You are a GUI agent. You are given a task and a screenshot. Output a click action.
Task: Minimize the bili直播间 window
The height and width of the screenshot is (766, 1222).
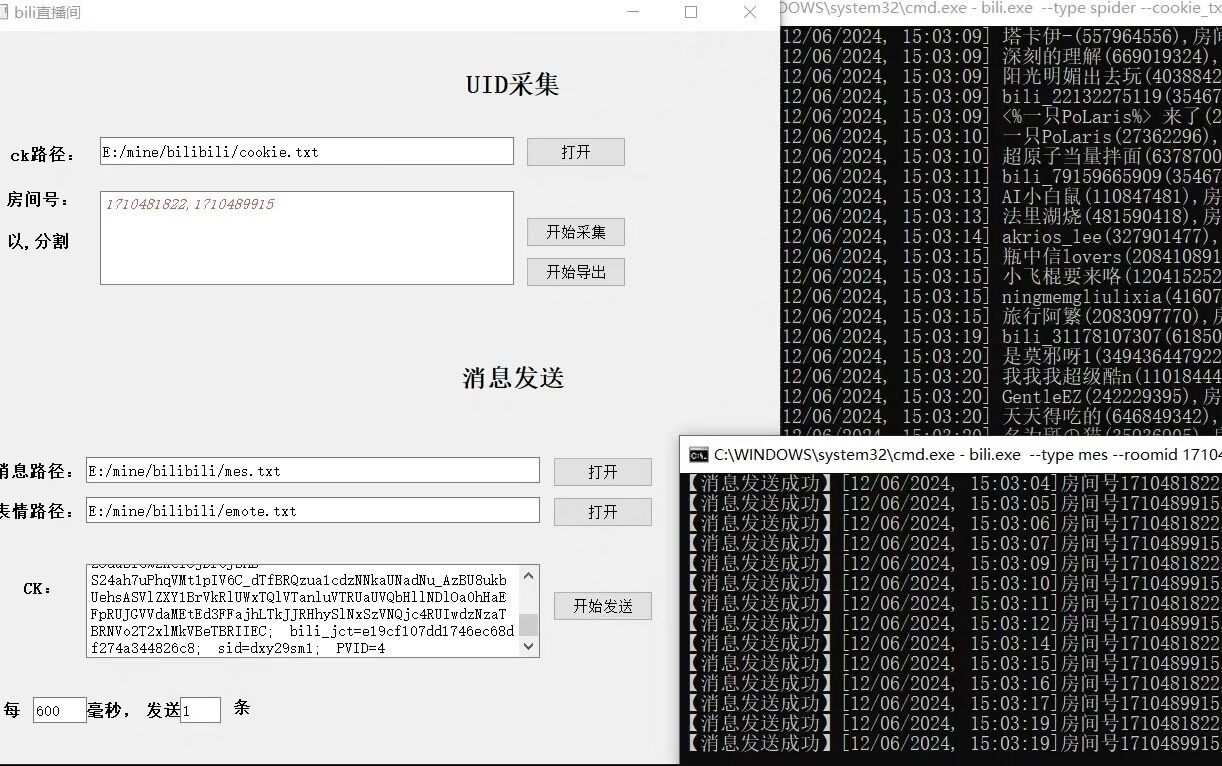(633, 12)
